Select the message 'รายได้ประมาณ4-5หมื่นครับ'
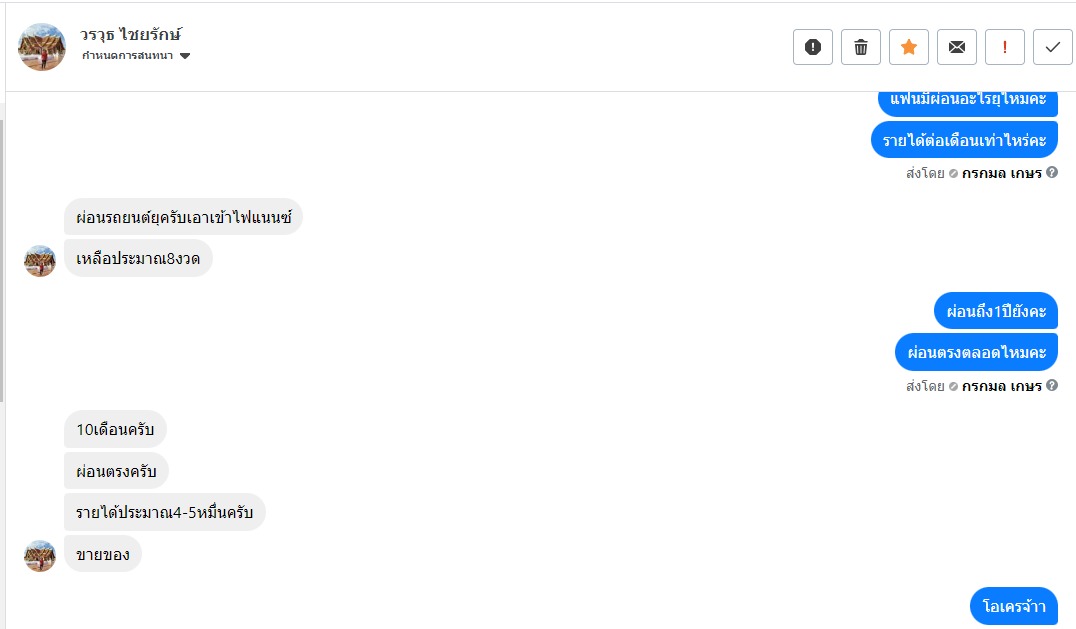The height and width of the screenshot is (629, 1076). click(x=165, y=512)
